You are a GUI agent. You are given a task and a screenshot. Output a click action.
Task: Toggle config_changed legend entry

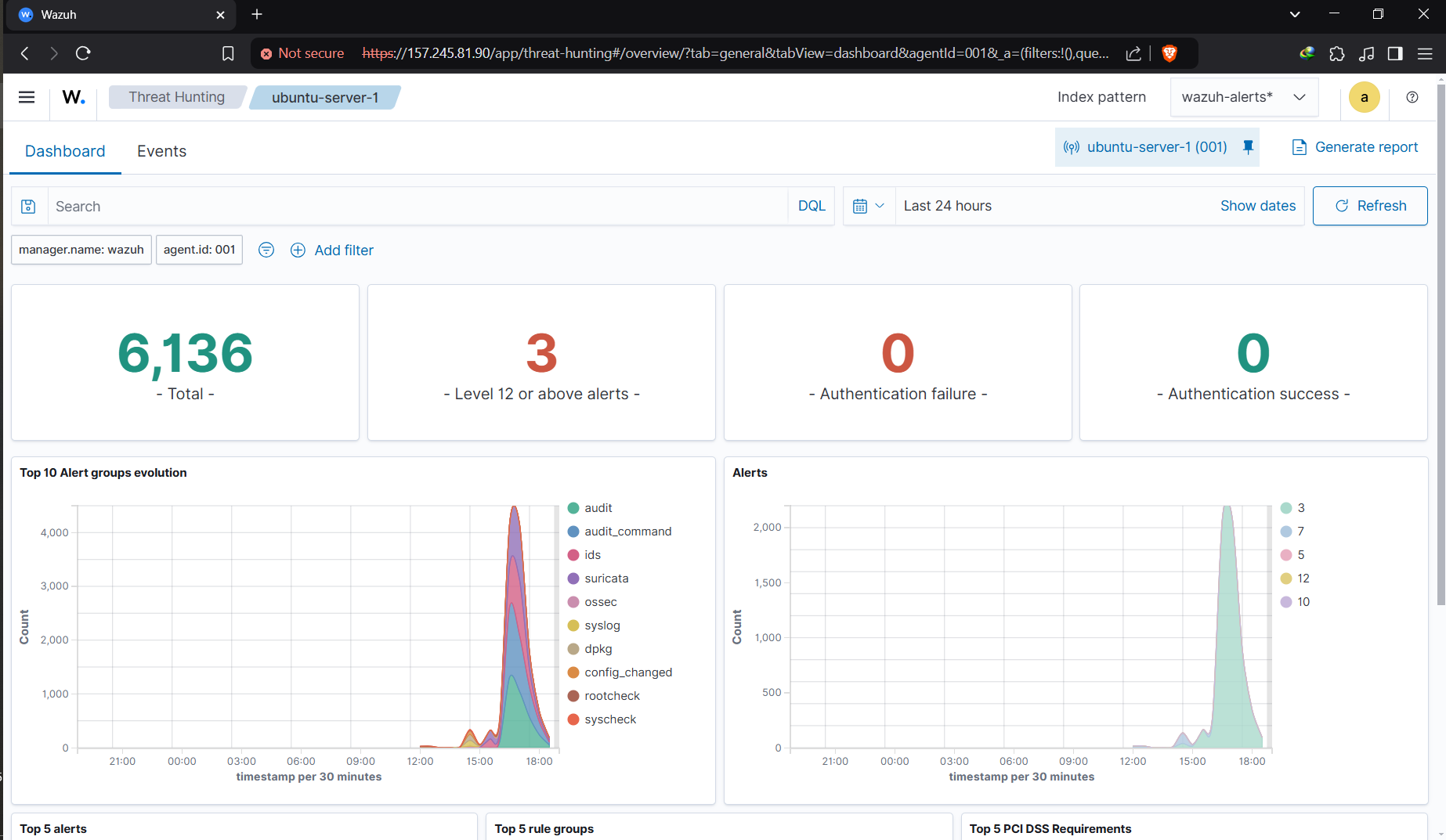pyautogui.click(x=620, y=672)
